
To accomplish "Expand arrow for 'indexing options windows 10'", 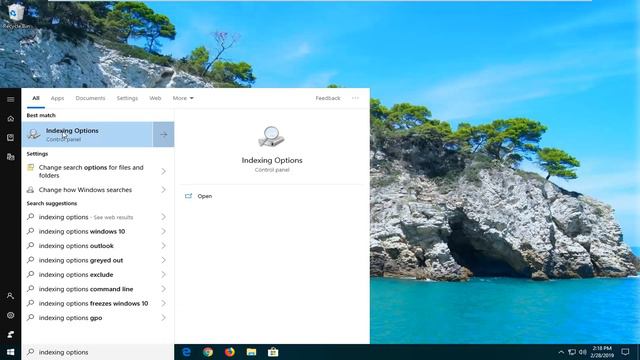I will [x=163, y=231].
